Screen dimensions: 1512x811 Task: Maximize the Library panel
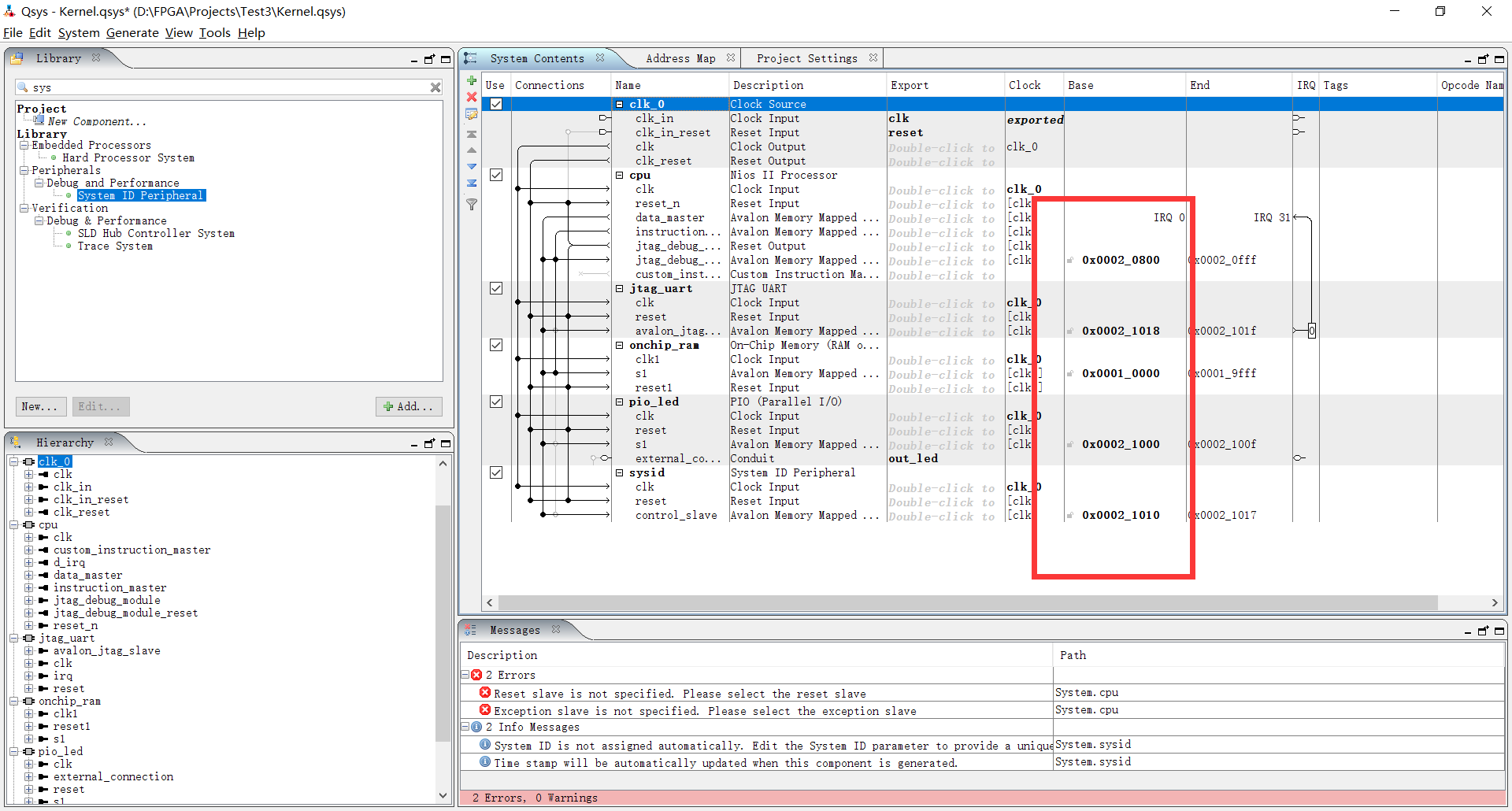[x=446, y=59]
